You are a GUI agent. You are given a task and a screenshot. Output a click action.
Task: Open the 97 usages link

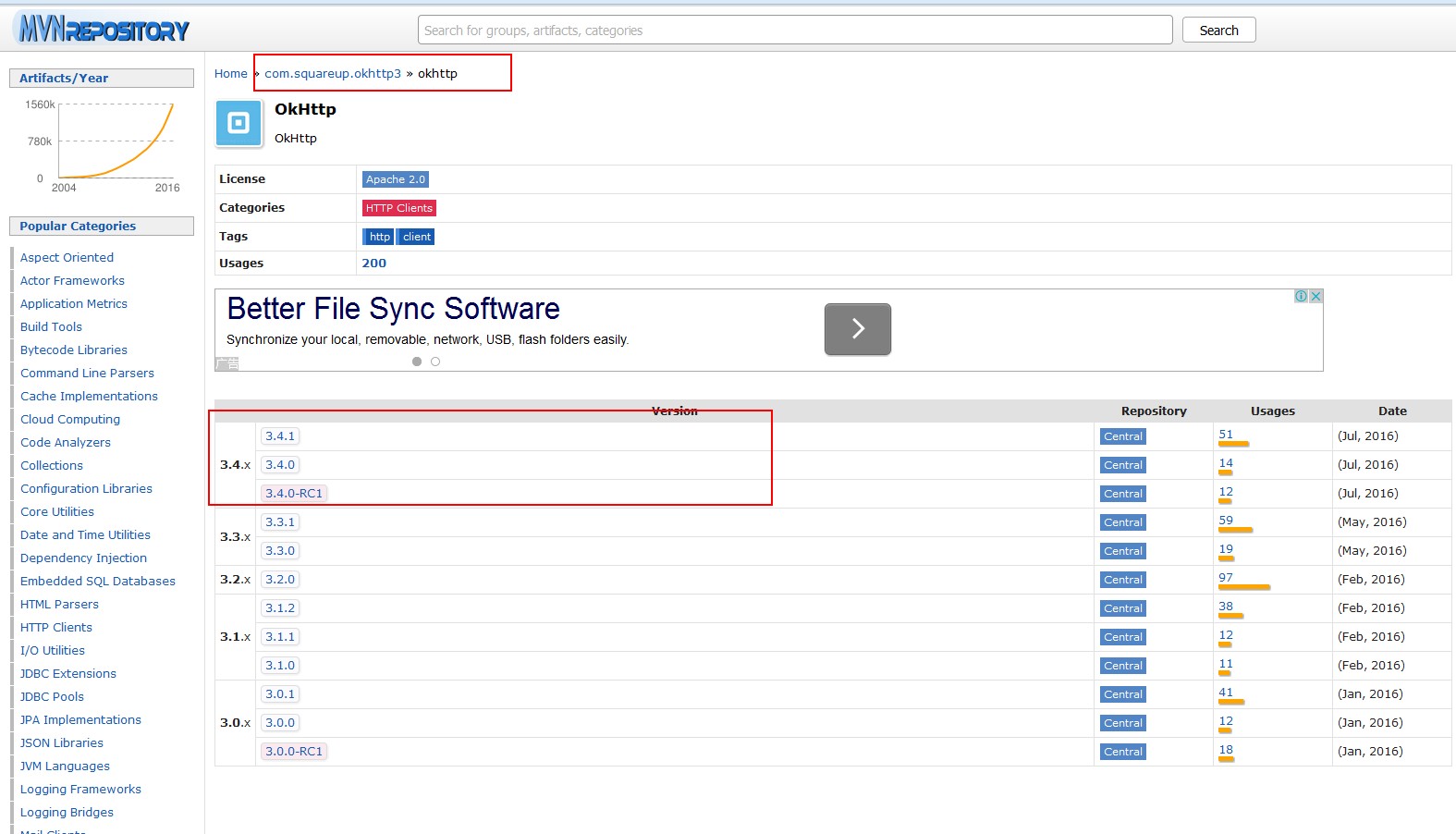click(1225, 578)
